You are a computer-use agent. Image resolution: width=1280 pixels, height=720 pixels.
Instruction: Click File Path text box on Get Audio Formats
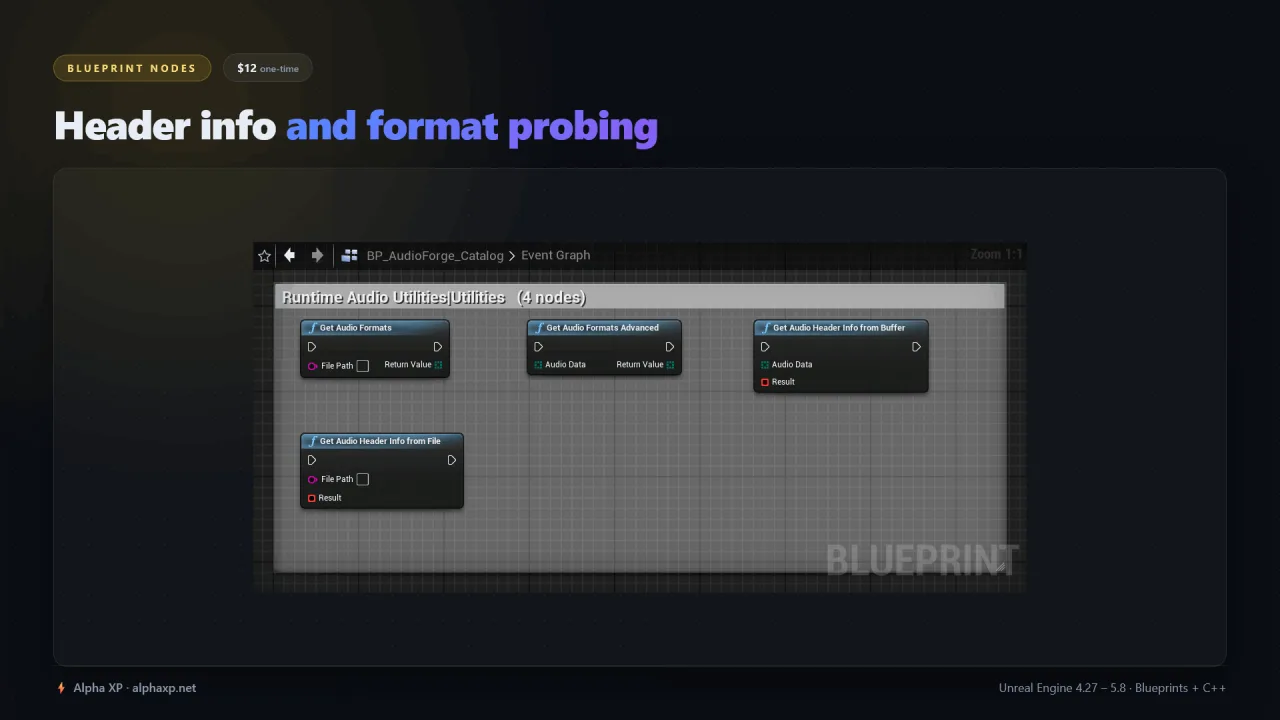pyautogui.click(x=363, y=366)
